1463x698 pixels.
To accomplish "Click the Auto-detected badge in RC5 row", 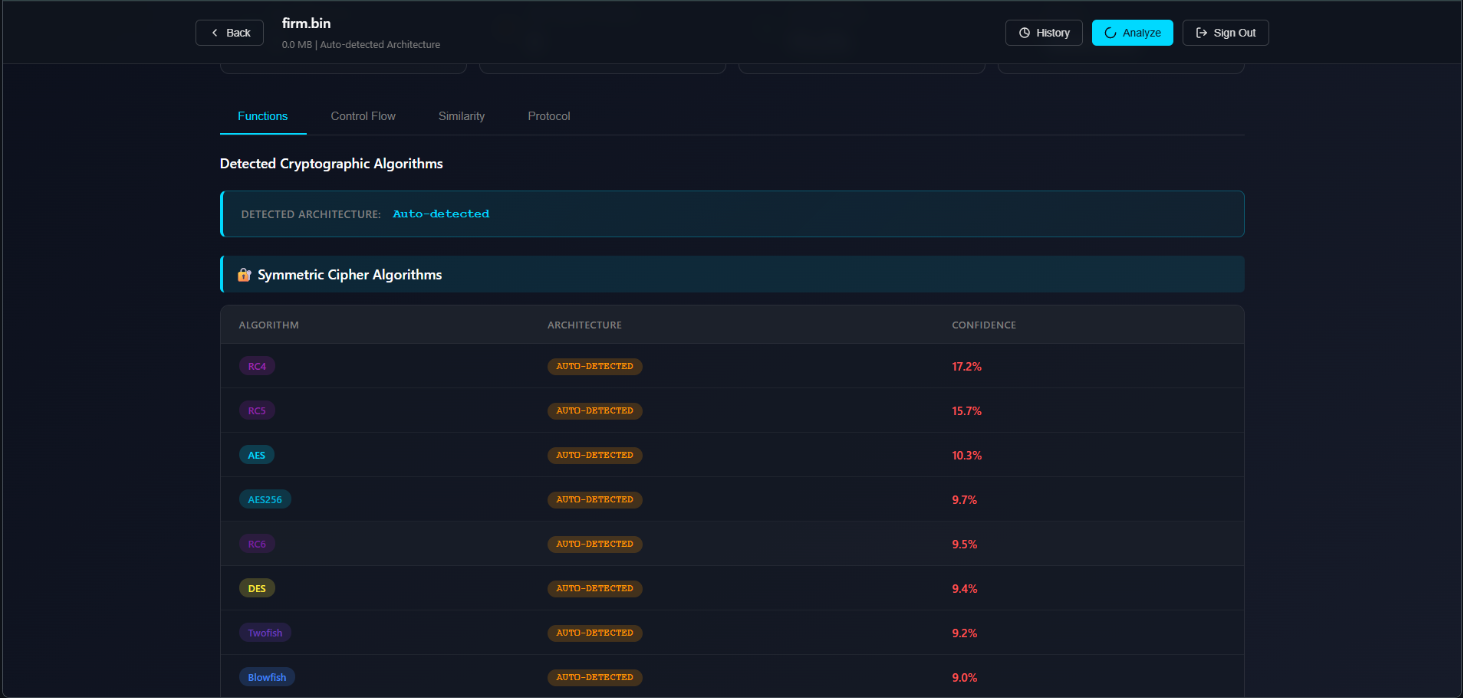I will 595,411.
